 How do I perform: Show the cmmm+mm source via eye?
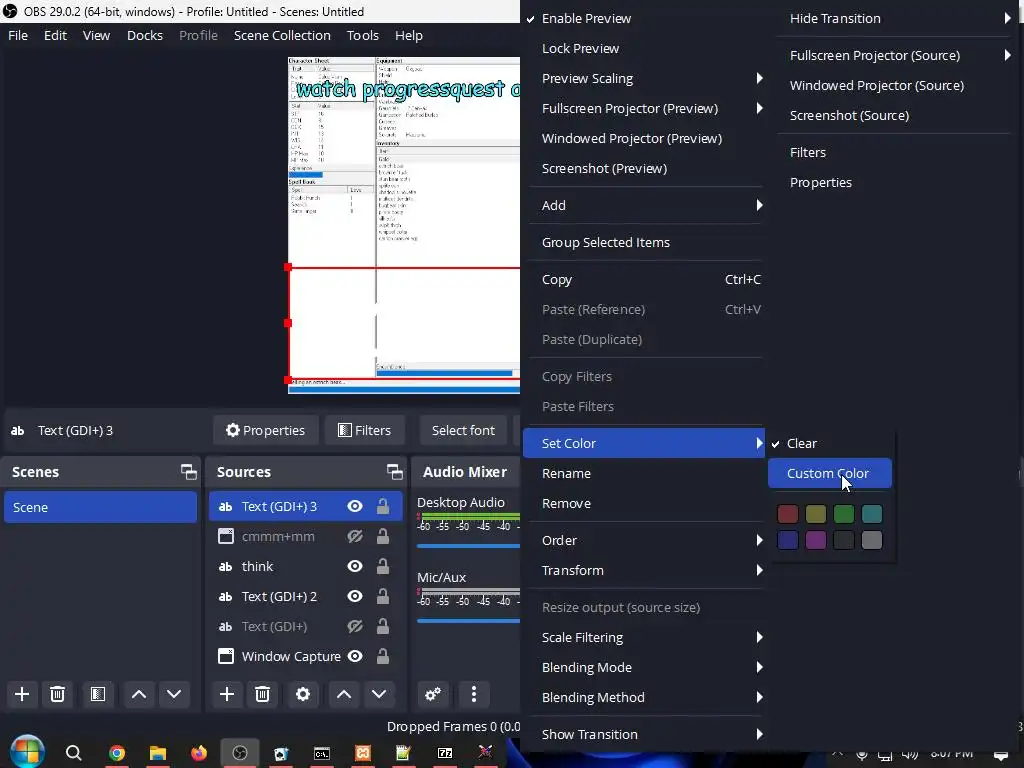tap(355, 537)
